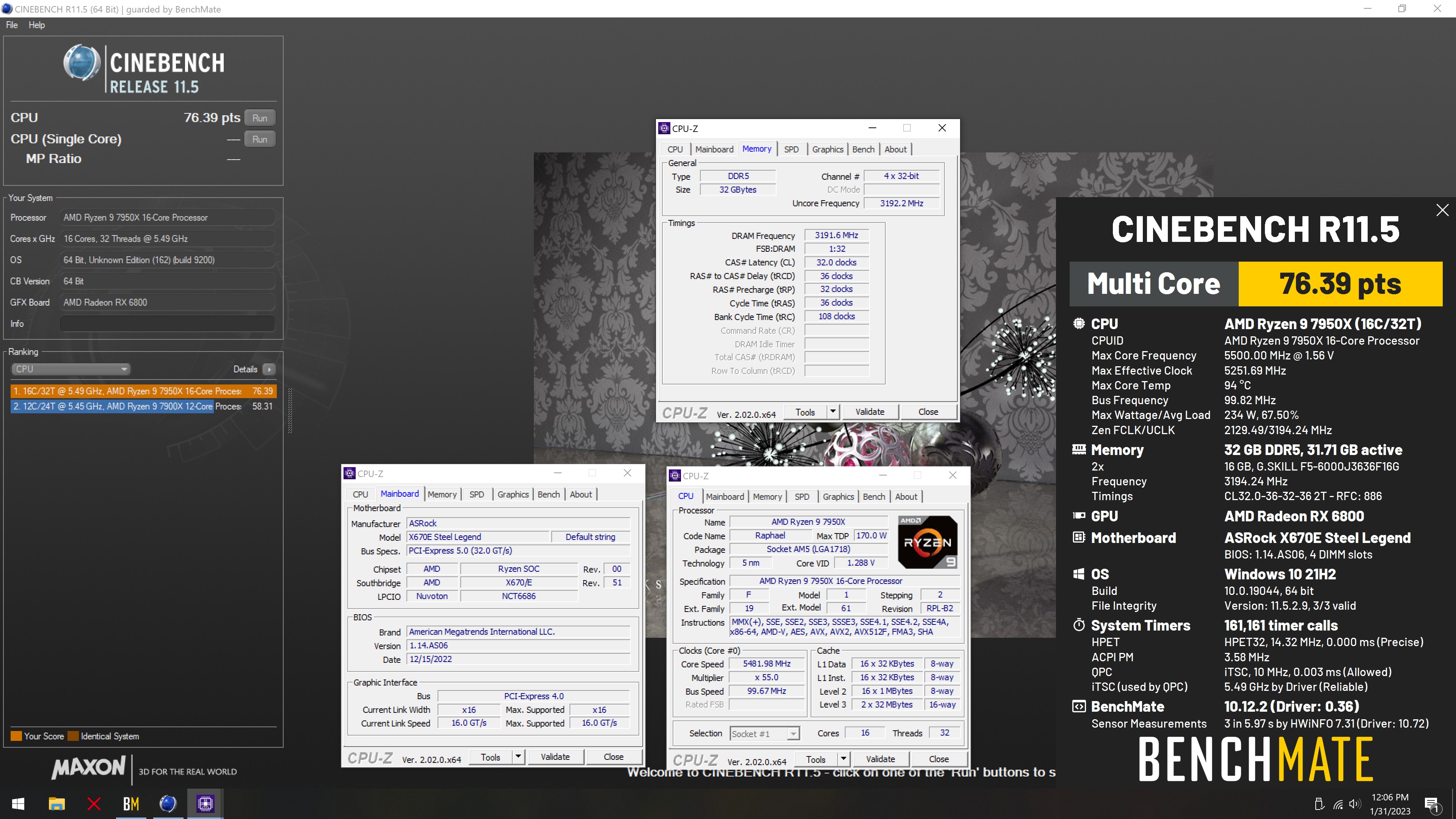Screen dimensions: 1456x819
Task: Open BenchMate from the taskbar
Action: coord(130,804)
